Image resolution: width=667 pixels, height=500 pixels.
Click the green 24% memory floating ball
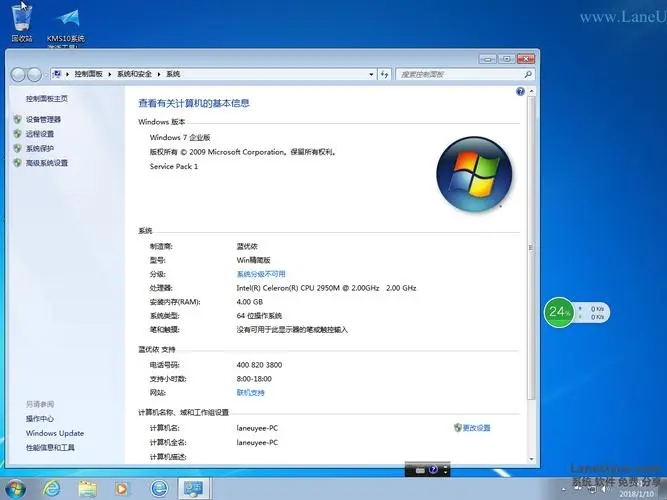point(559,312)
